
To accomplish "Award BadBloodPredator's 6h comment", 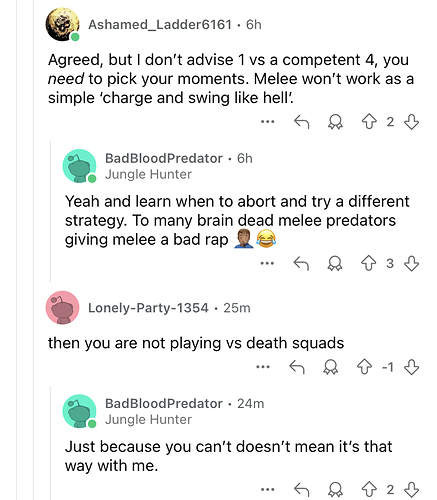I will click(335, 263).
